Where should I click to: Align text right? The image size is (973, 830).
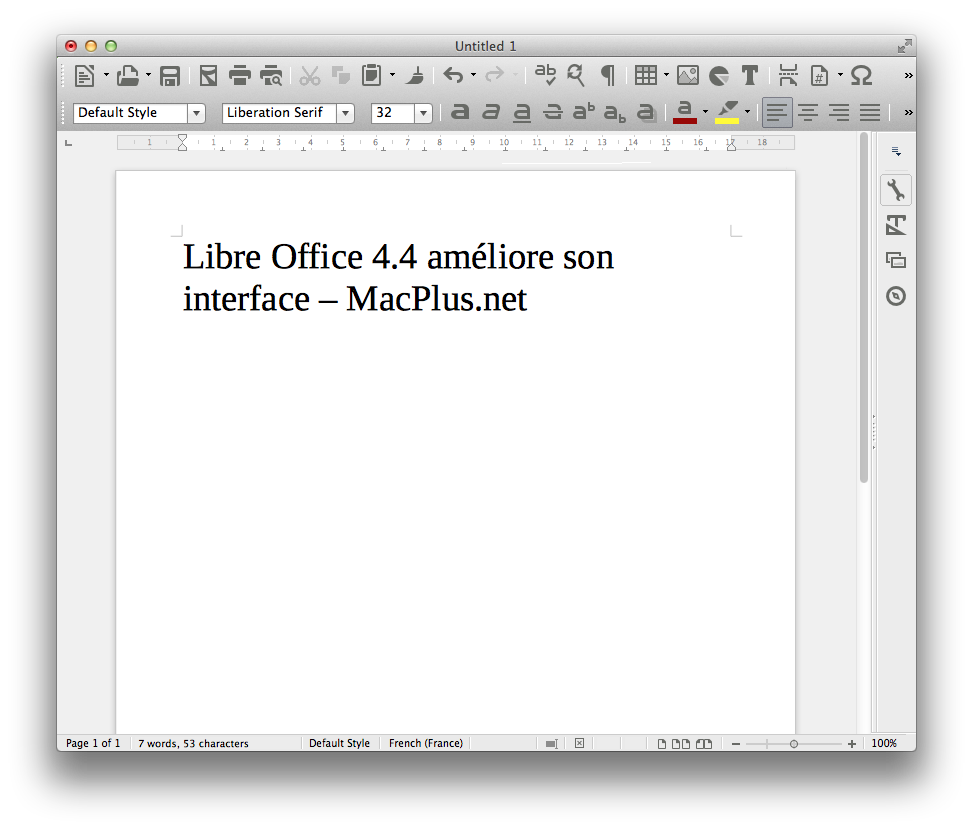[839, 112]
